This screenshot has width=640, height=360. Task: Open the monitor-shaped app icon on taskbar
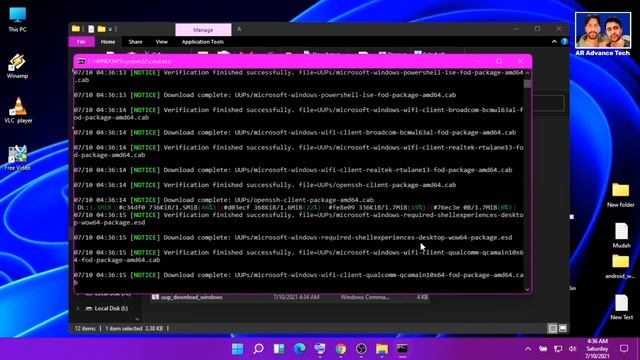coord(320,349)
